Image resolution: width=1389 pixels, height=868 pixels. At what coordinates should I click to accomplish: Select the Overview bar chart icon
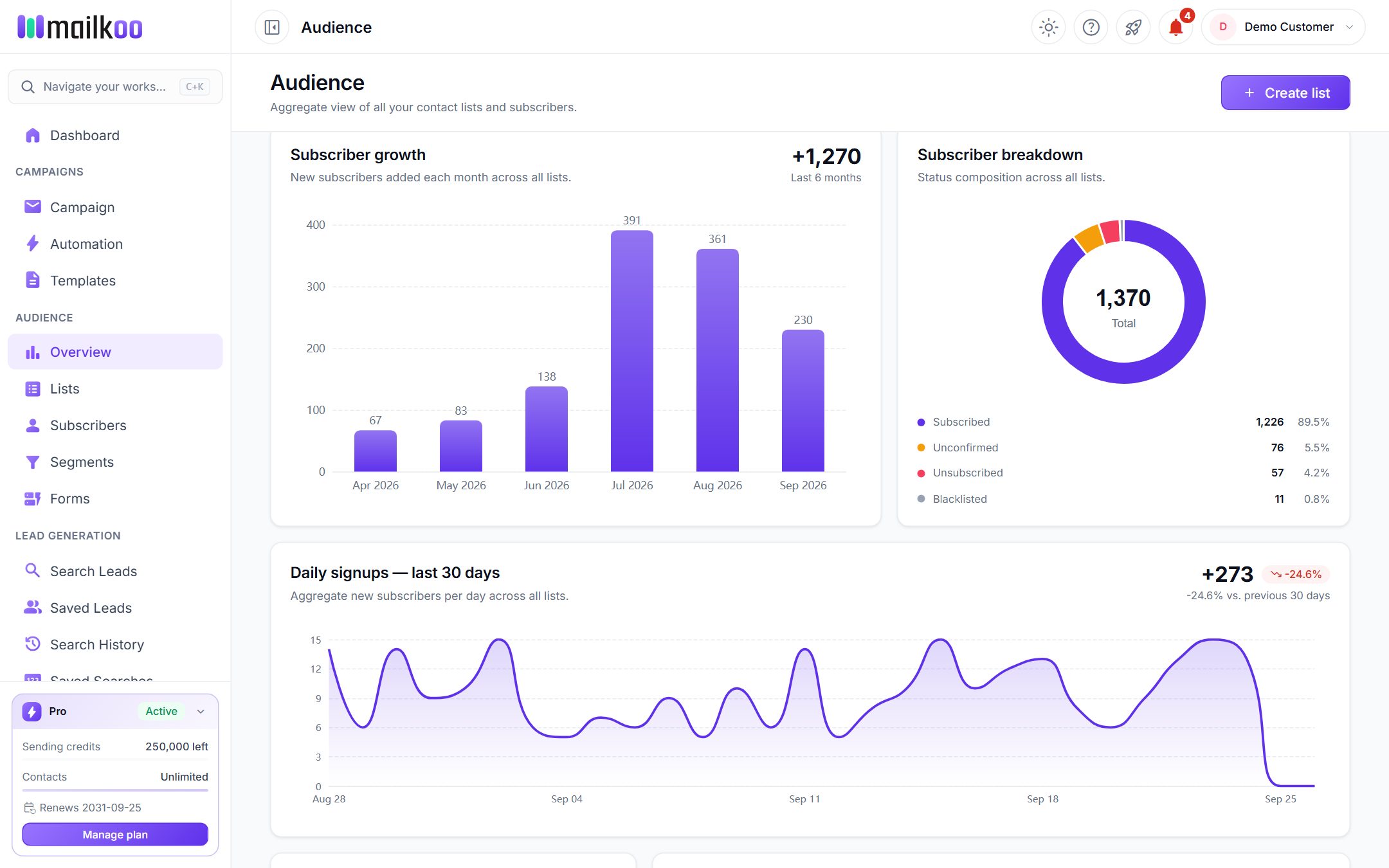click(32, 352)
